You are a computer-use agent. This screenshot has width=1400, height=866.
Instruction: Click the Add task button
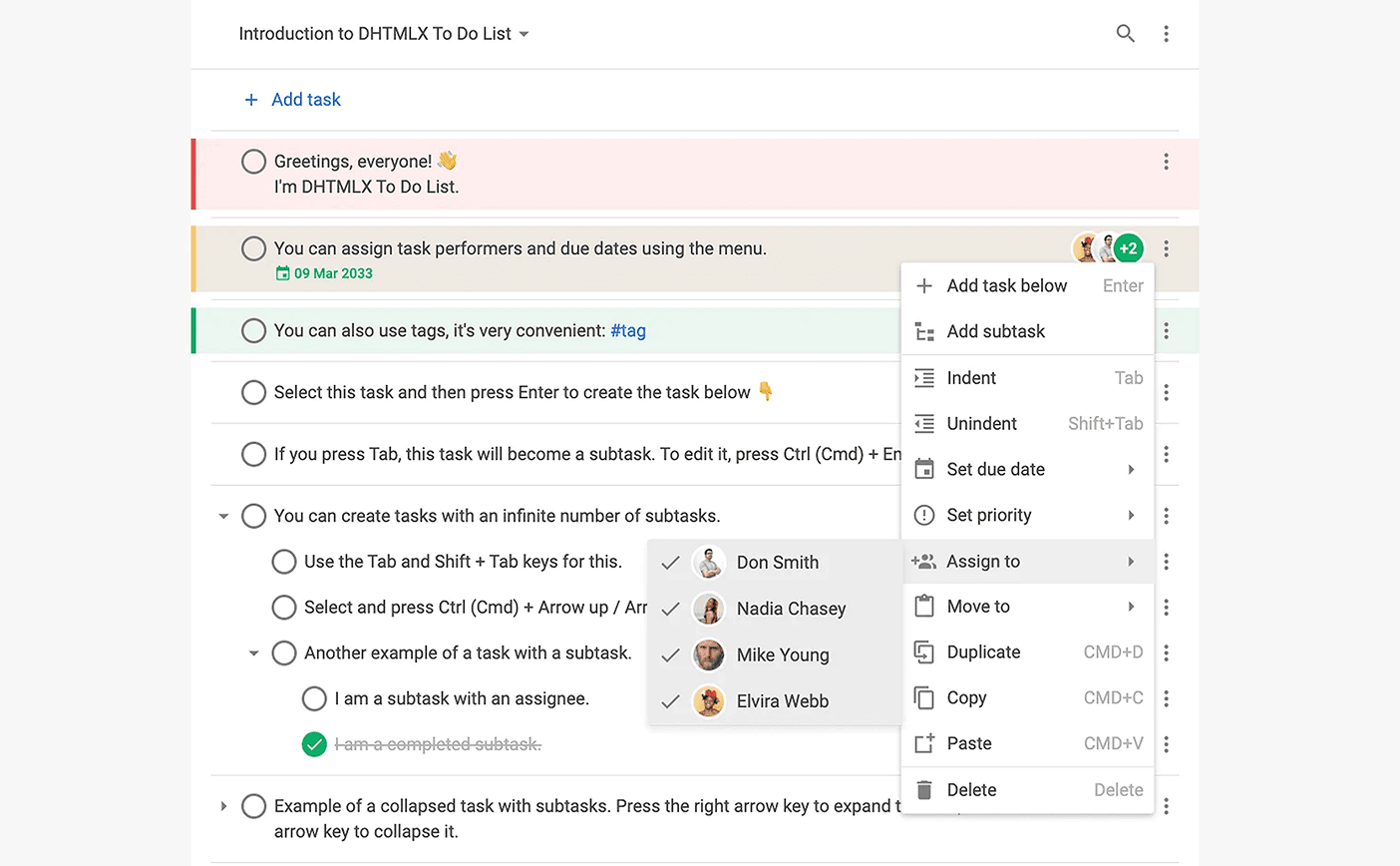pyautogui.click(x=292, y=100)
